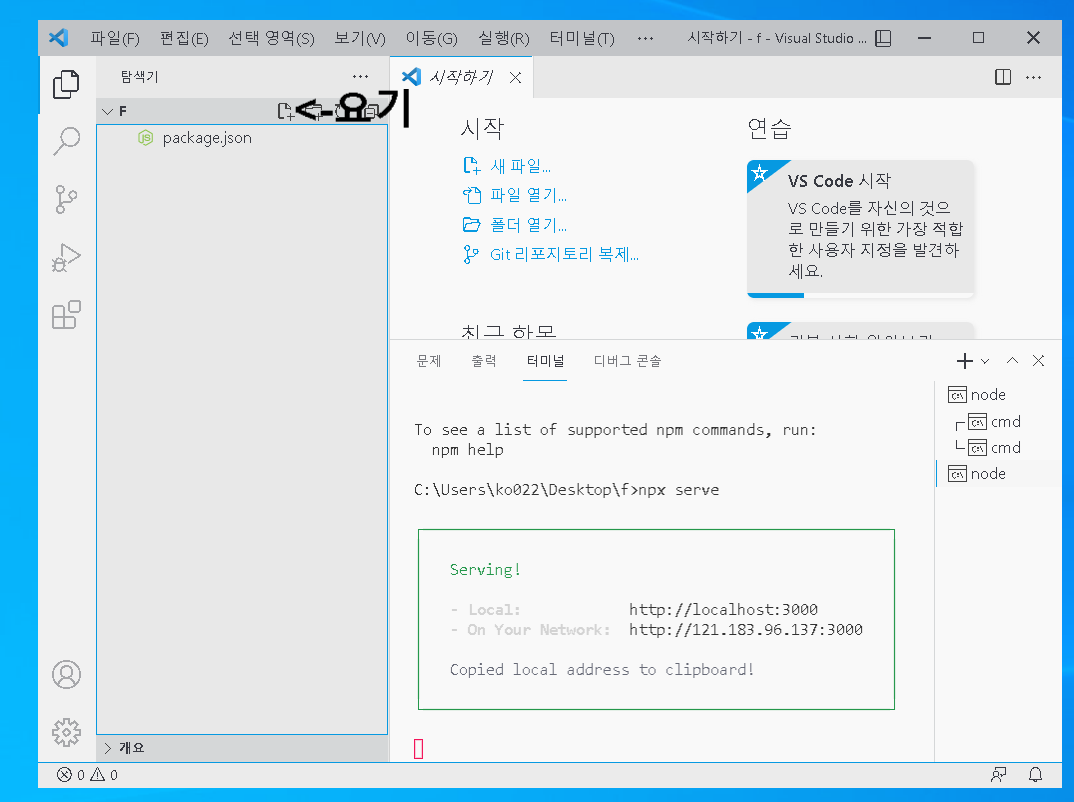The height and width of the screenshot is (802, 1074).
Task: Switch to the 문제 panel tab
Action: pos(429,361)
